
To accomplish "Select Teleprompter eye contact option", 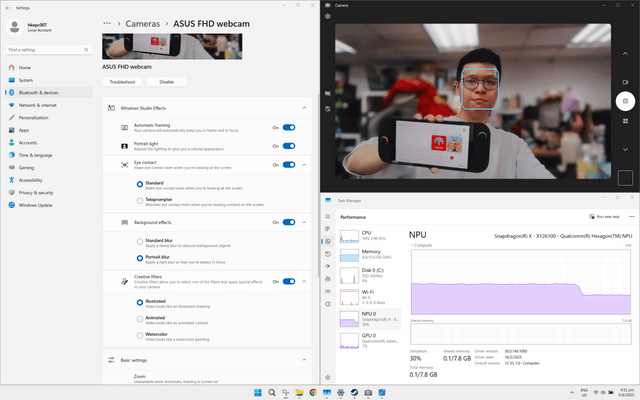I will pos(140,201).
